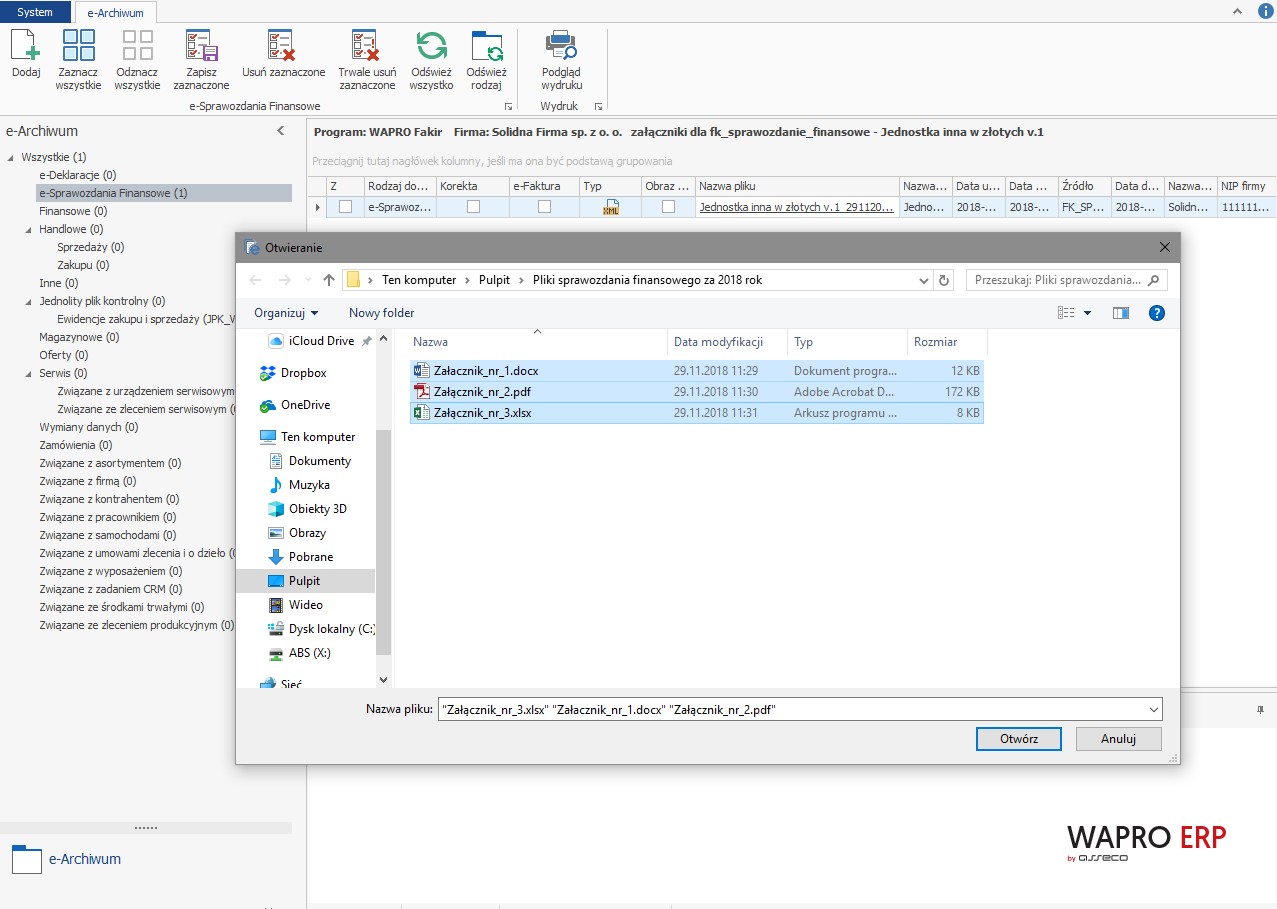Click the search magnifier in dialog
This screenshot has width=1277, height=909.
(x=1154, y=280)
